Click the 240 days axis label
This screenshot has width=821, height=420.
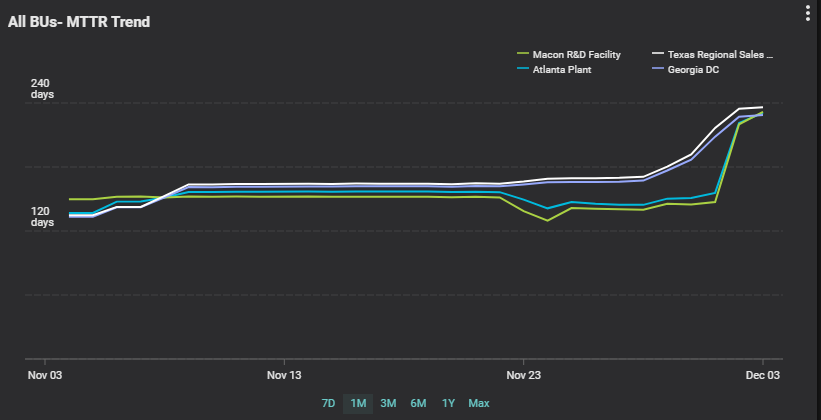(42, 89)
